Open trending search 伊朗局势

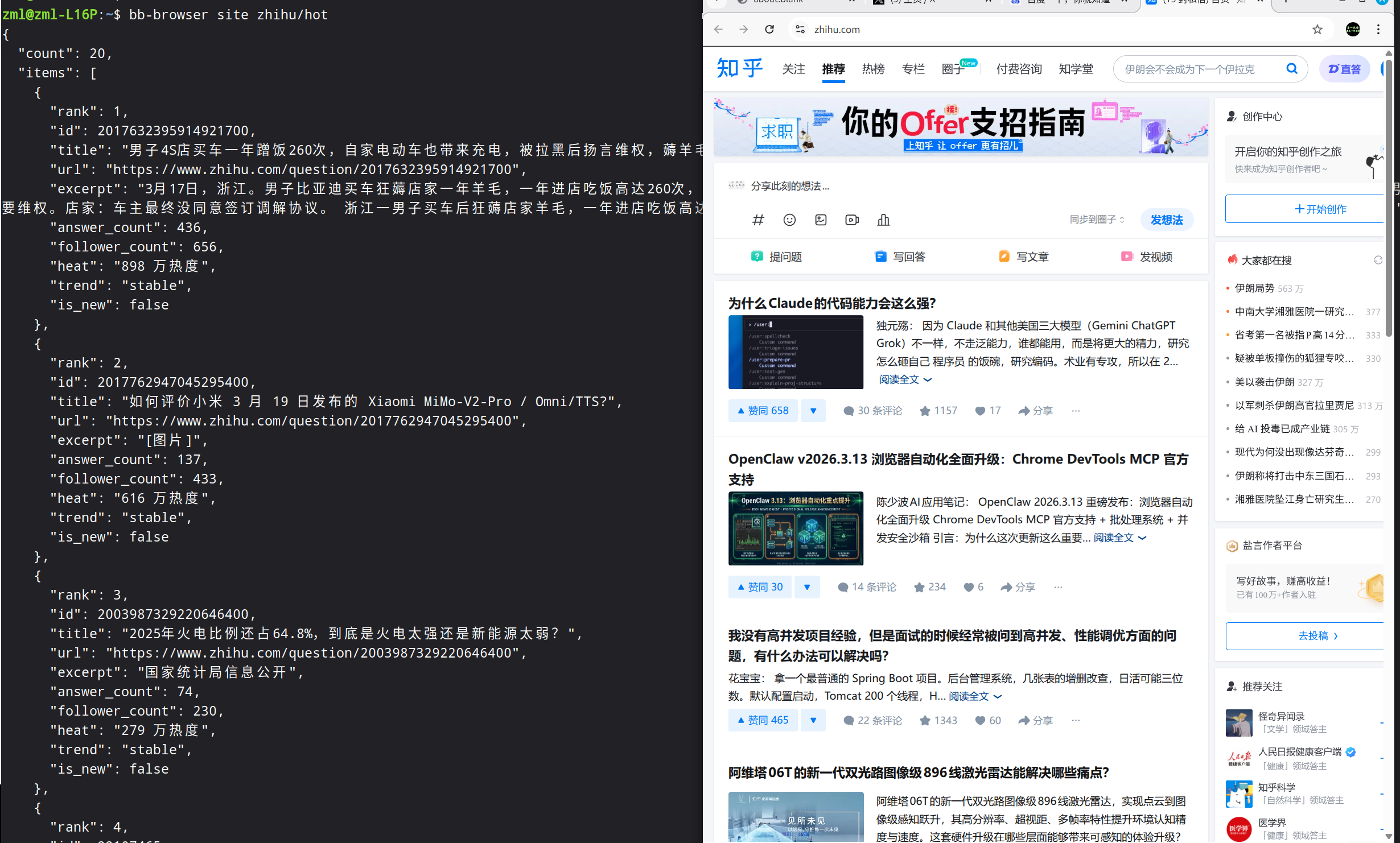pyautogui.click(x=1254, y=288)
